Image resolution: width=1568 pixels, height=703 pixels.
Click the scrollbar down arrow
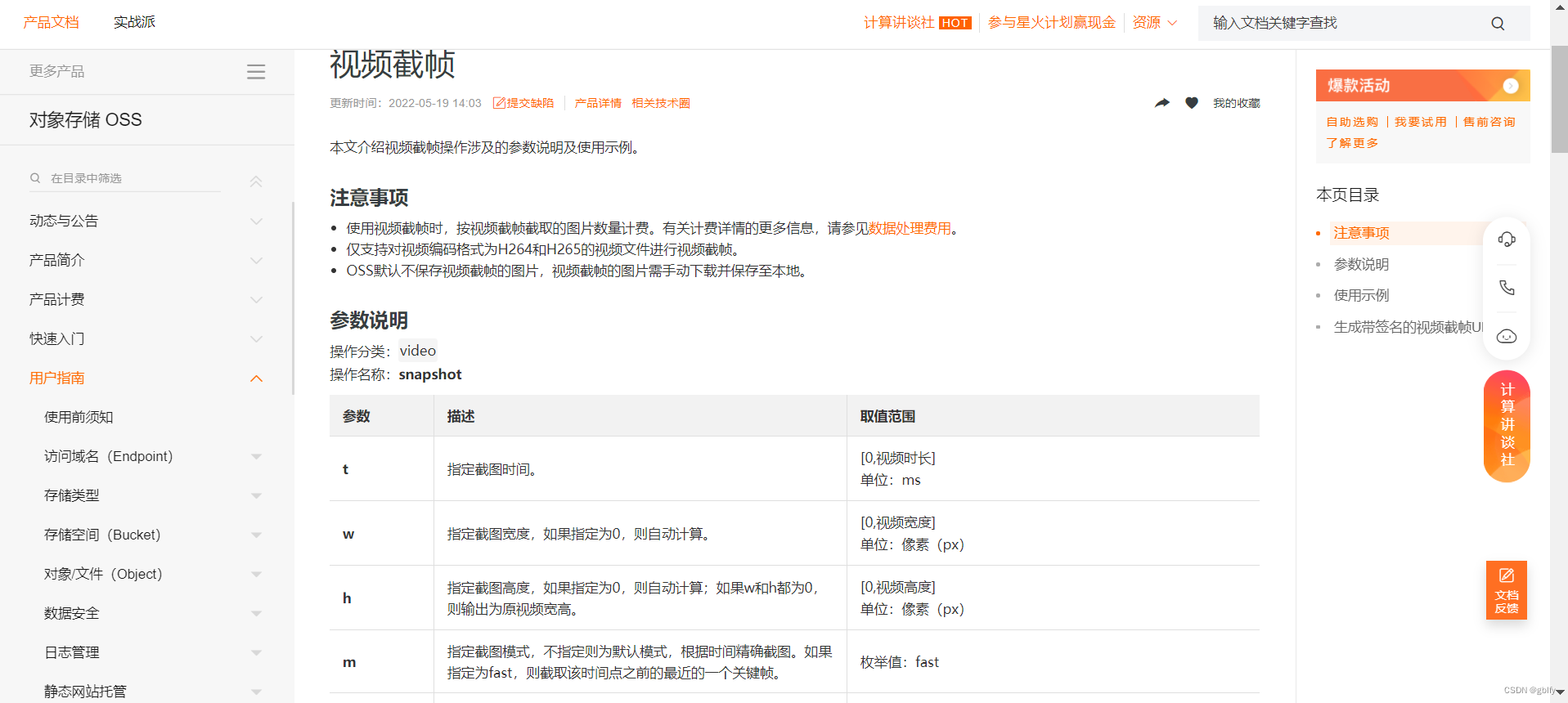pos(1560,692)
